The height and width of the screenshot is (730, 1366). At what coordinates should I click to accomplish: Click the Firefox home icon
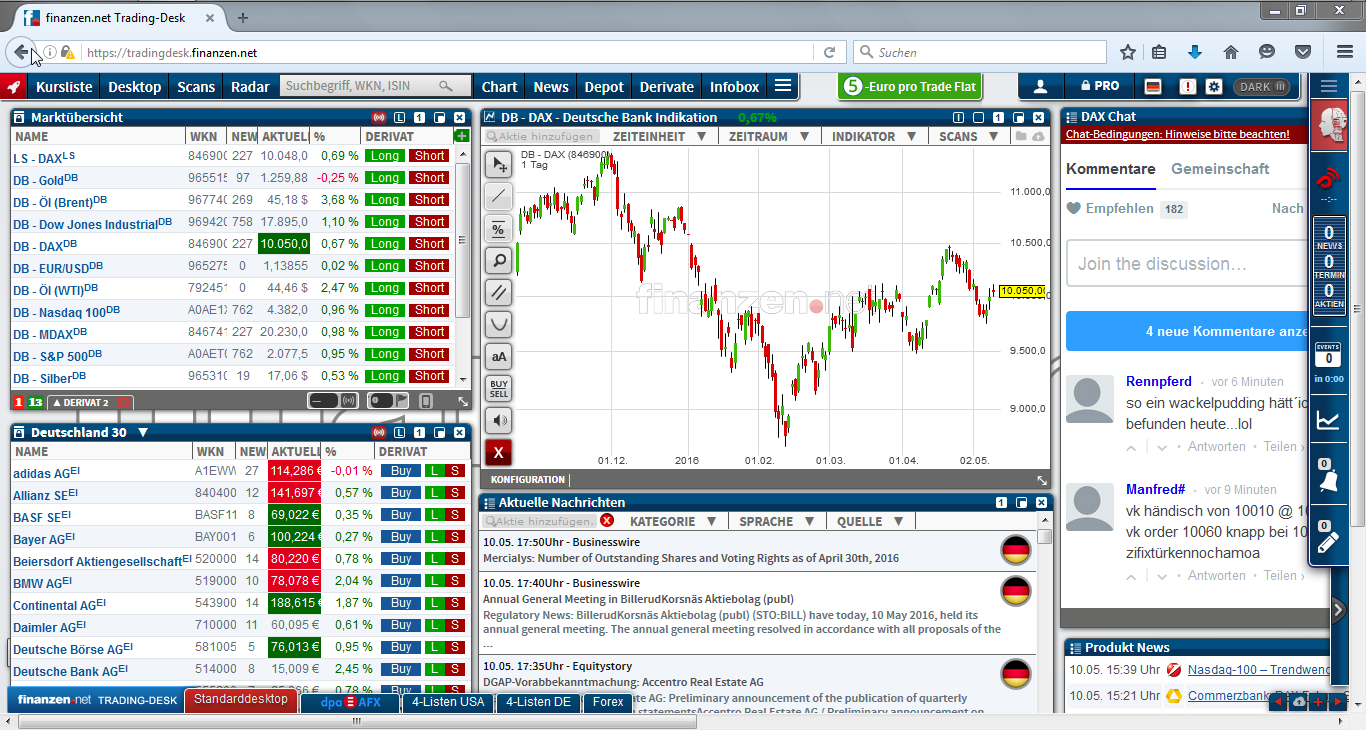point(1231,52)
